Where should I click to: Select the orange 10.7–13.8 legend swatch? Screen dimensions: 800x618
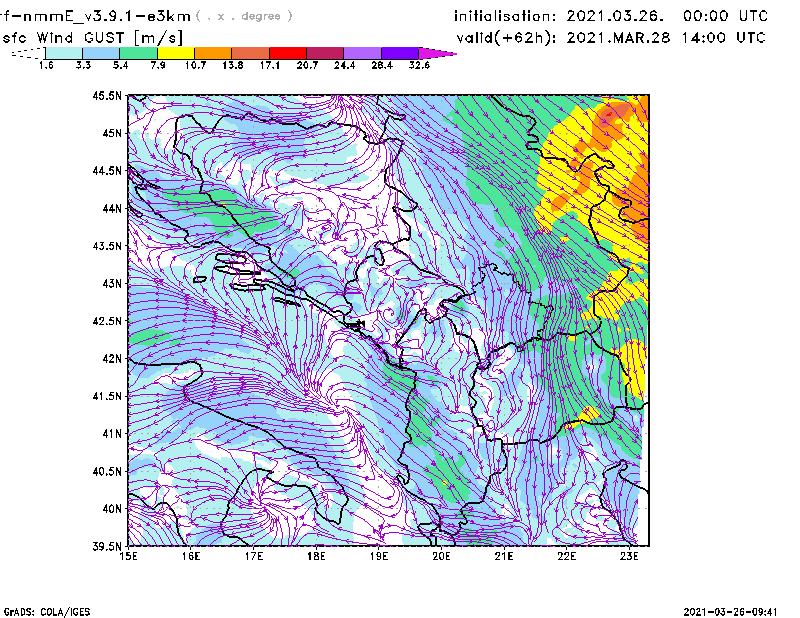pyautogui.click(x=213, y=53)
